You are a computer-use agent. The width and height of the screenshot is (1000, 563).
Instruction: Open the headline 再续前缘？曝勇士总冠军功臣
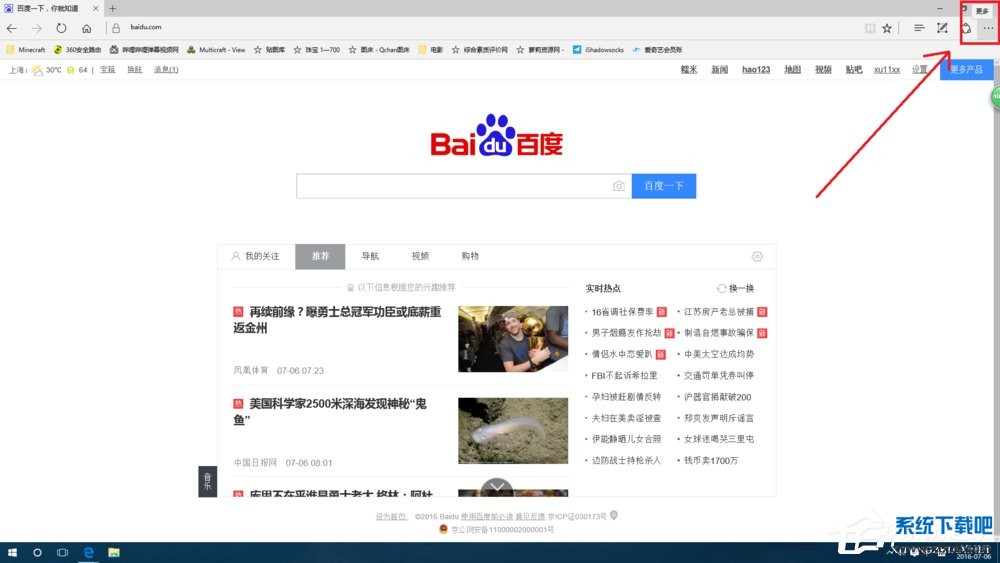[337, 319]
